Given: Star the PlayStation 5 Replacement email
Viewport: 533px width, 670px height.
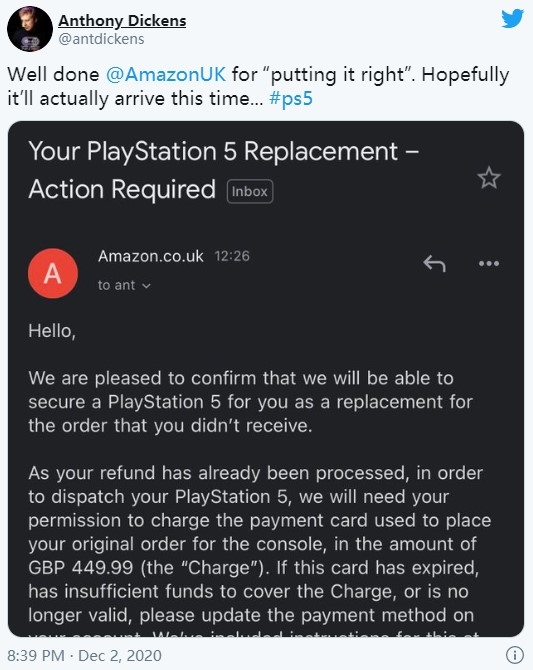Looking at the screenshot, I should [x=489, y=178].
